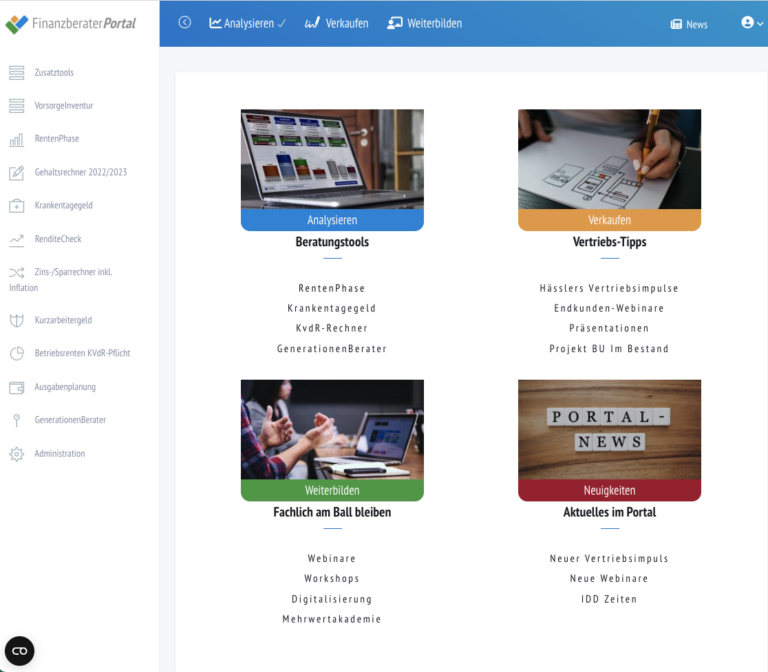Screen dimensions: 768x672
Task: Collapse sidebar with the back arrow icon
Action: 185,23
